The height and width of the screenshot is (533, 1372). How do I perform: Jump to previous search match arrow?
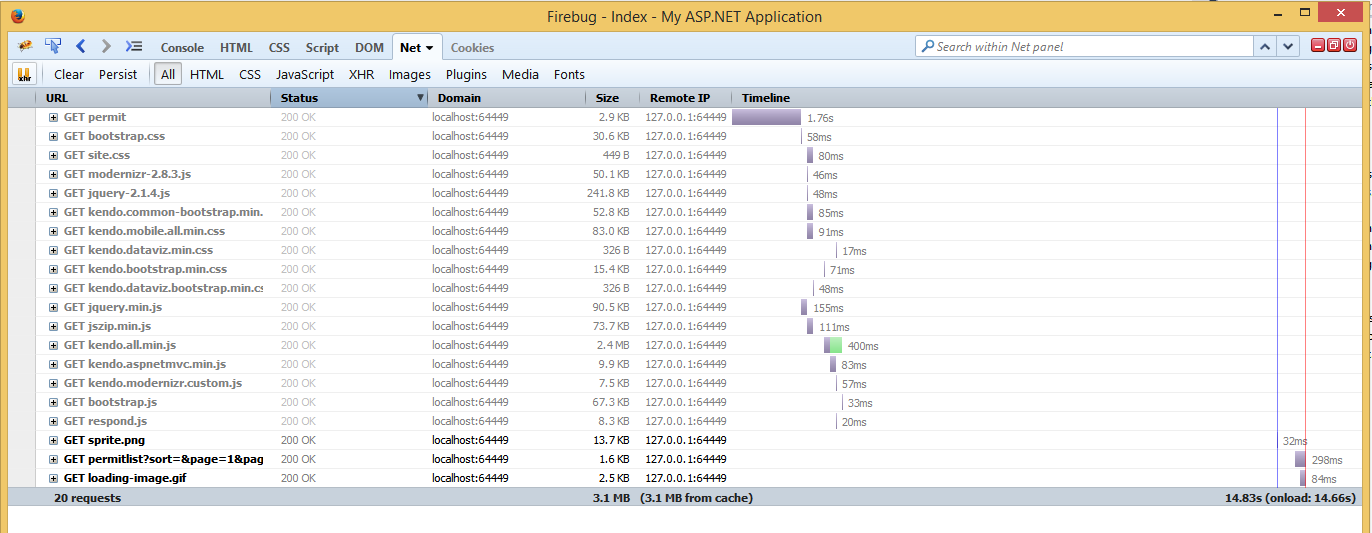click(1265, 46)
